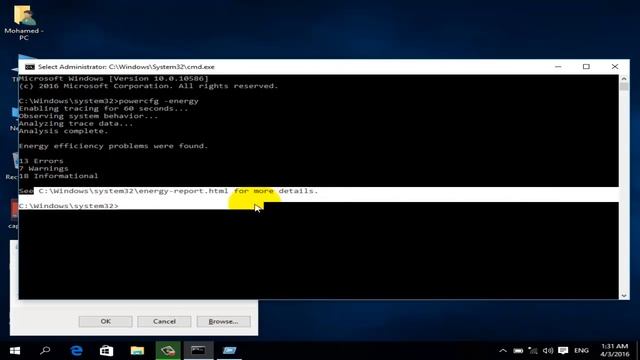Viewport: 640px width, 360px height.
Task: Click the '13 Errors' line
Action: [41, 161]
